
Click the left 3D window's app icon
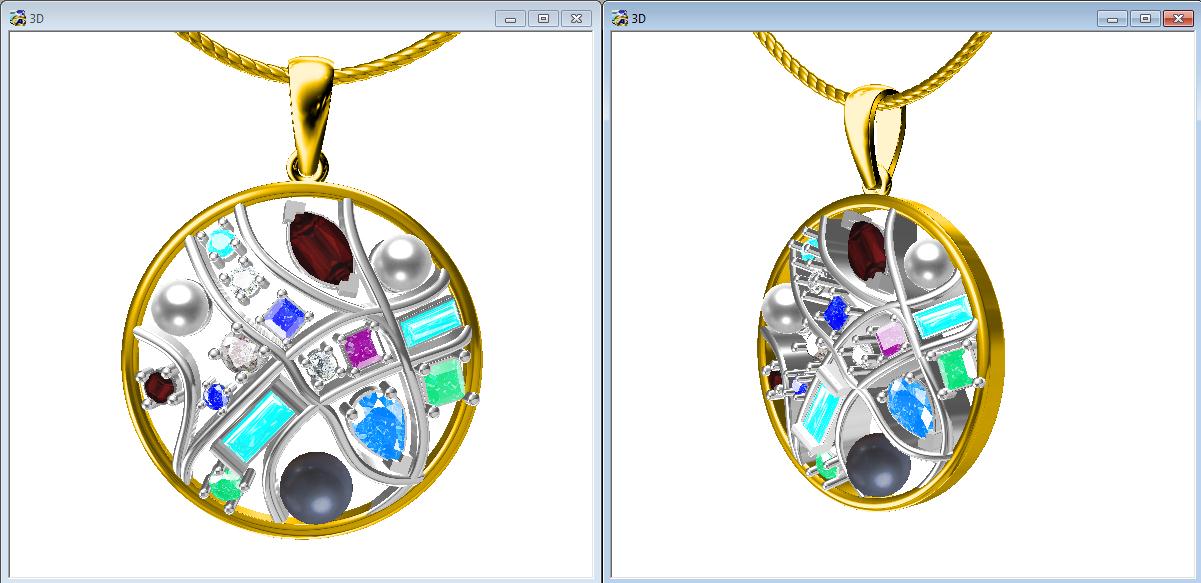point(16,18)
